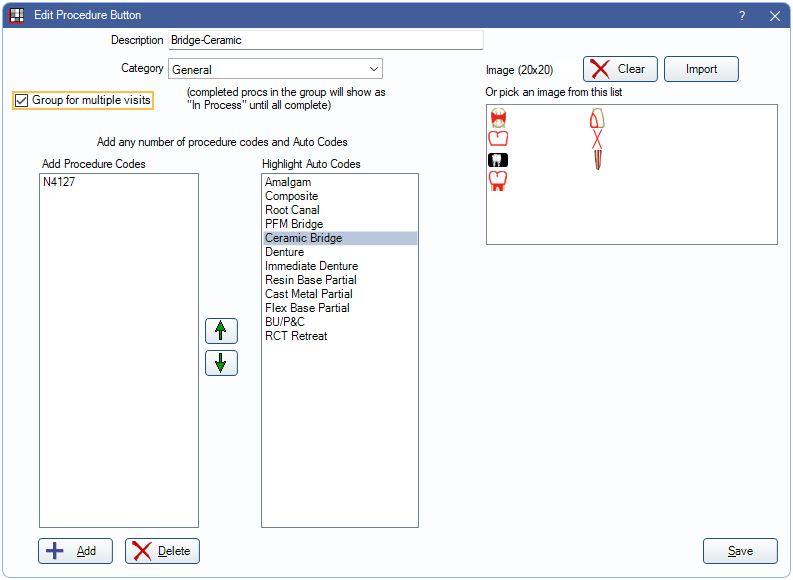The width and height of the screenshot is (793, 580).
Task: Click Import to load an image
Action: tap(701, 69)
